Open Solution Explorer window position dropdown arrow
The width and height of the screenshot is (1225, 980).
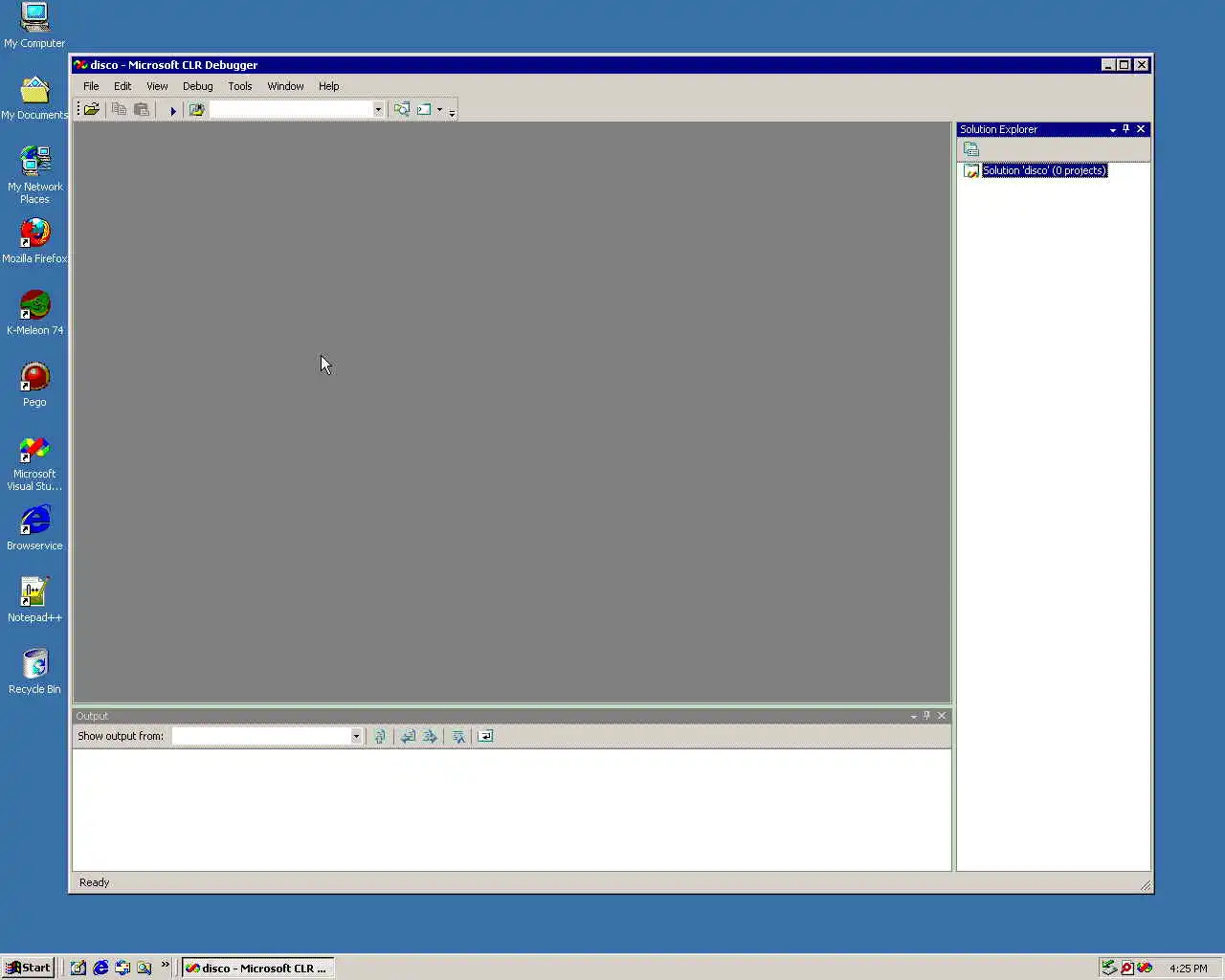pyautogui.click(x=1113, y=129)
